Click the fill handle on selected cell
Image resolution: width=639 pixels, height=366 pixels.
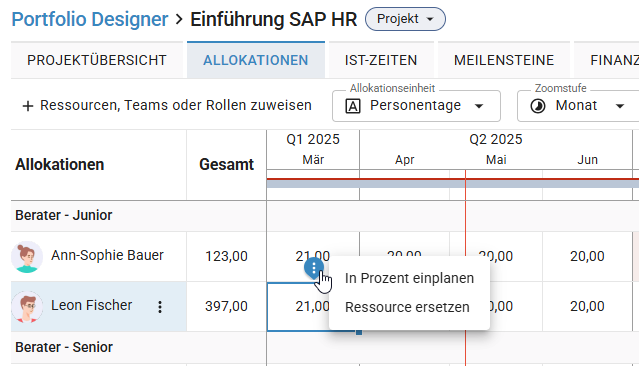coord(359,332)
